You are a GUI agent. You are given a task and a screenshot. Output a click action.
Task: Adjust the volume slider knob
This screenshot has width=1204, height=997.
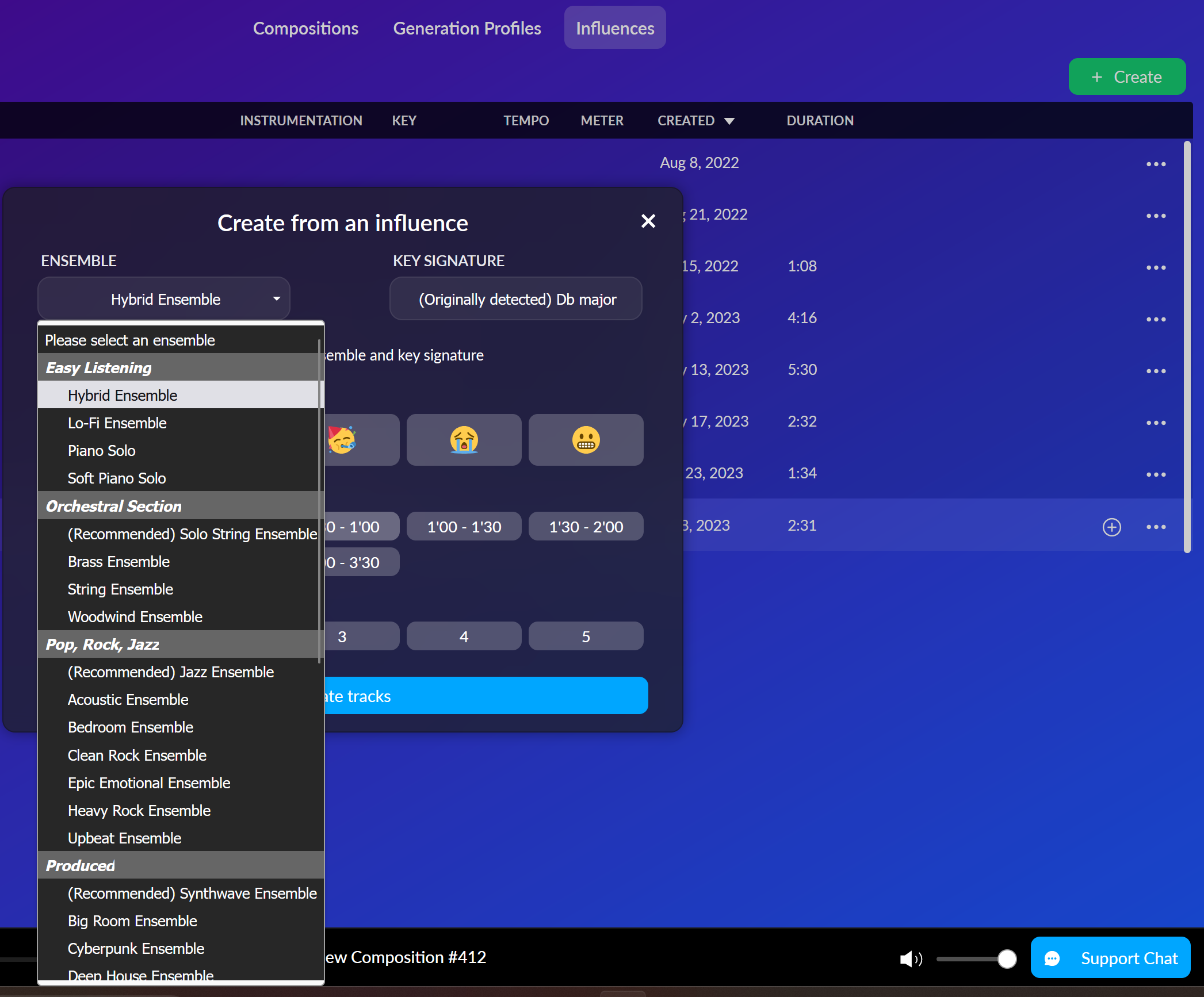pos(1007,958)
